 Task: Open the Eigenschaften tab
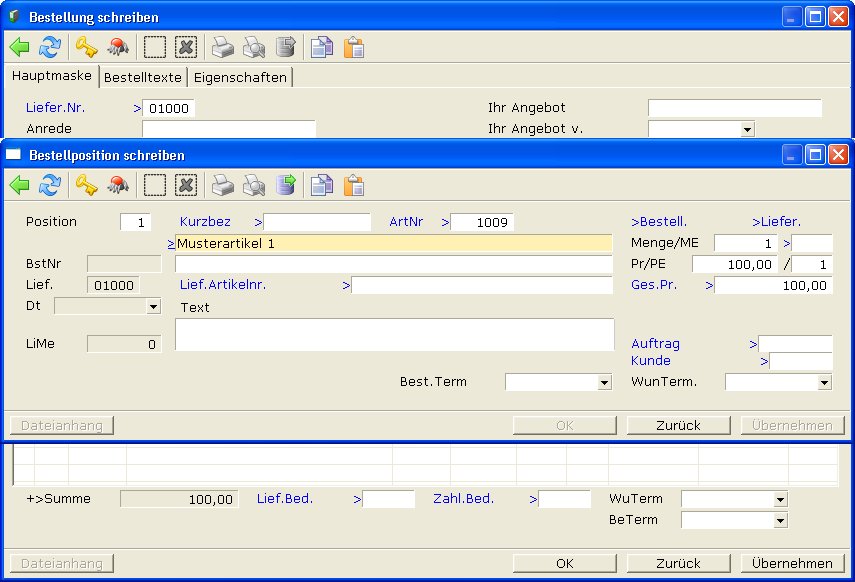click(240, 77)
